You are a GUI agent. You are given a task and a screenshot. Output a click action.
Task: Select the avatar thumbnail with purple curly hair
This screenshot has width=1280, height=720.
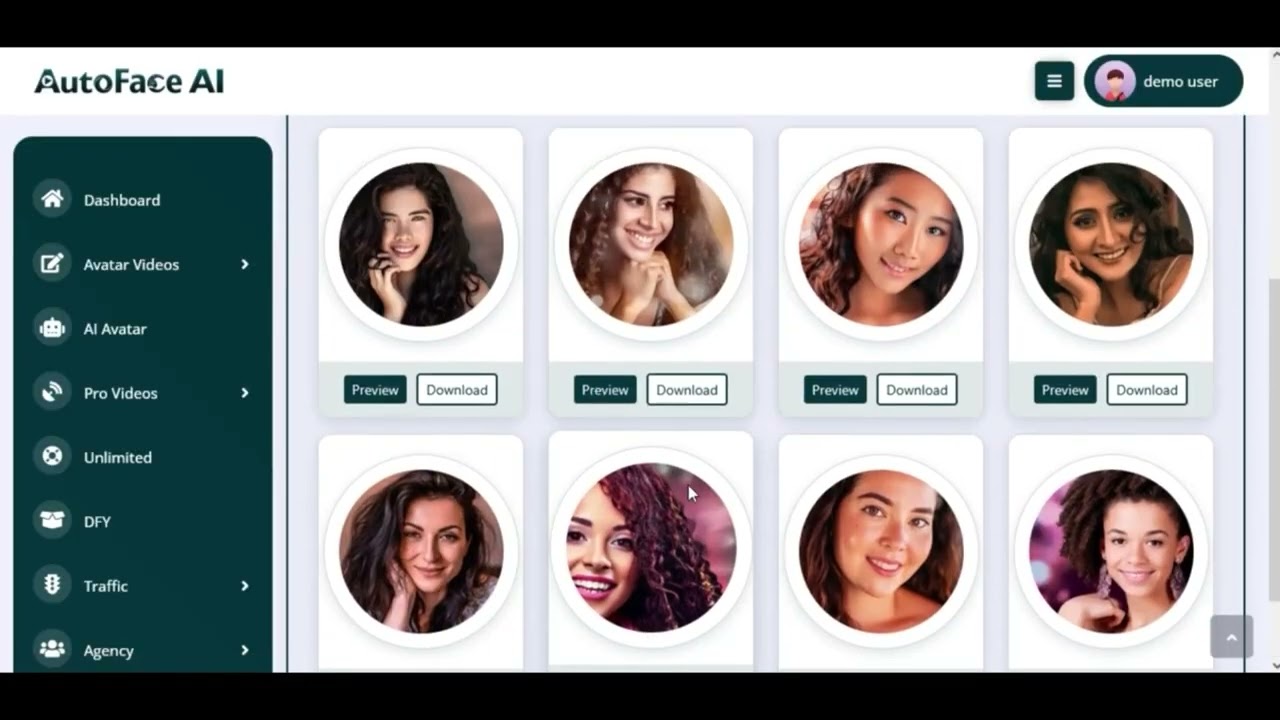(651, 548)
